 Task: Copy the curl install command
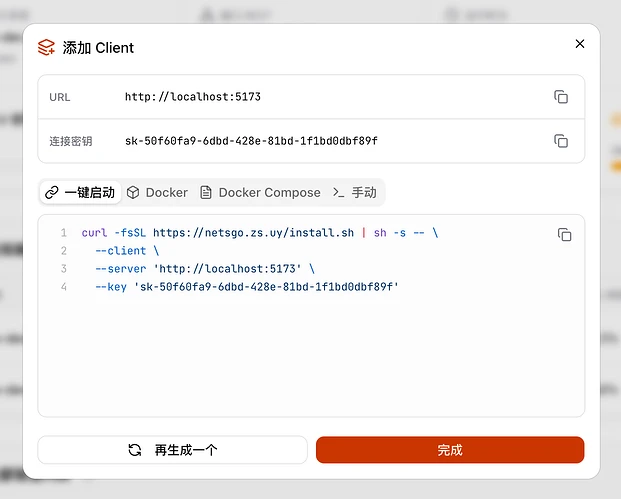[564, 234]
